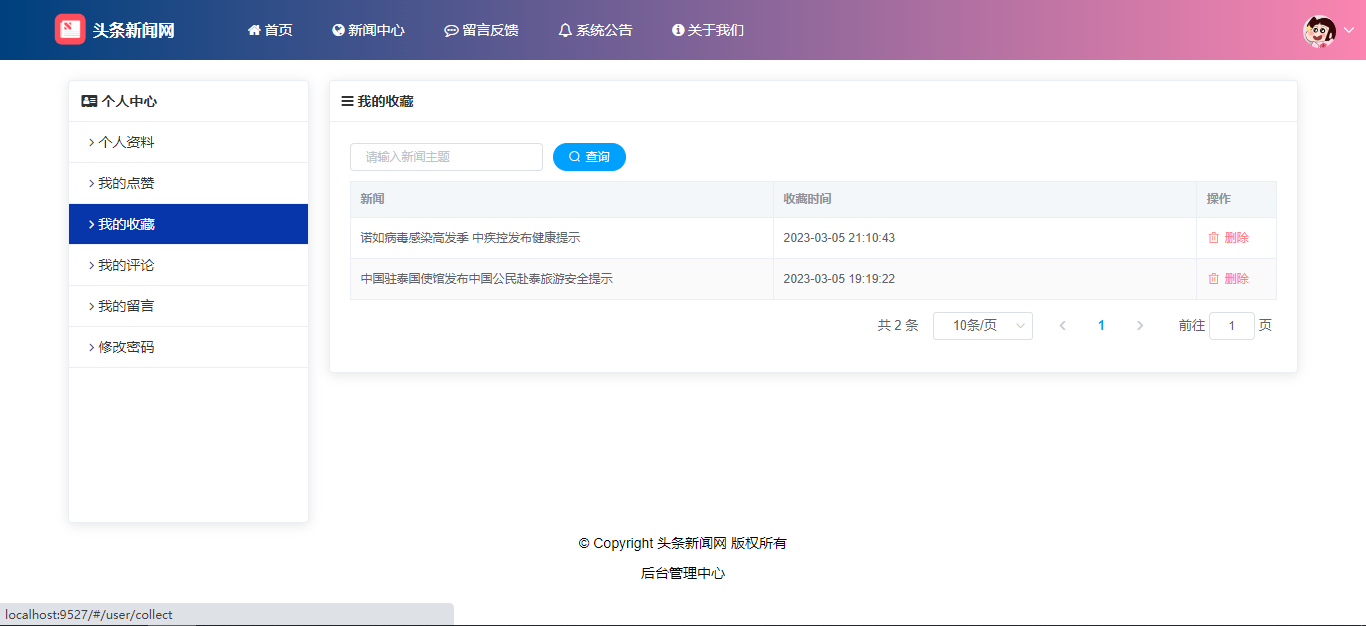Viewport: 1366px width, 626px height.
Task: Open 关于我们 about page
Action: click(708, 30)
